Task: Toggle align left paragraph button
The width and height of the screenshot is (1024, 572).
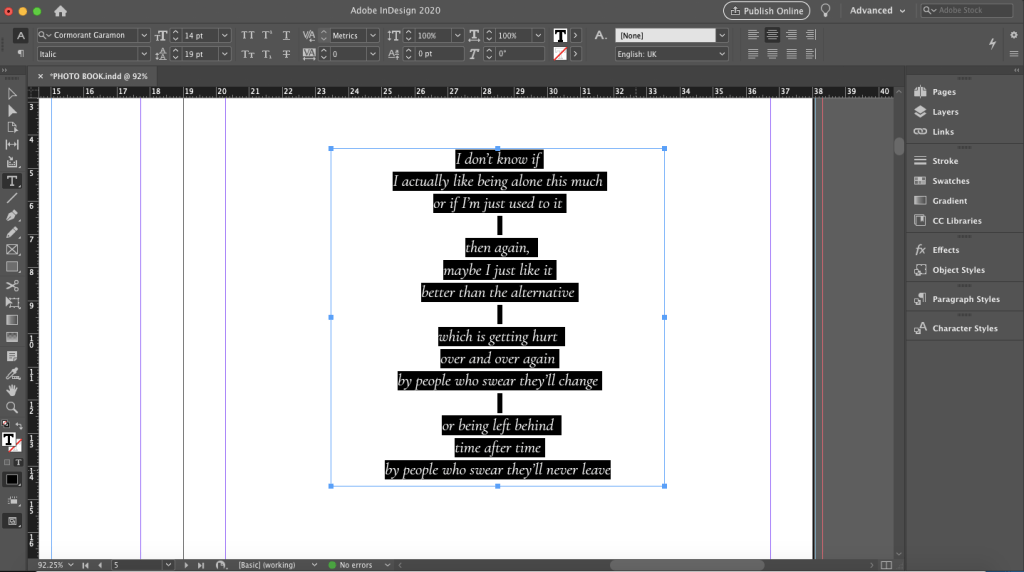Action: pos(753,35)
